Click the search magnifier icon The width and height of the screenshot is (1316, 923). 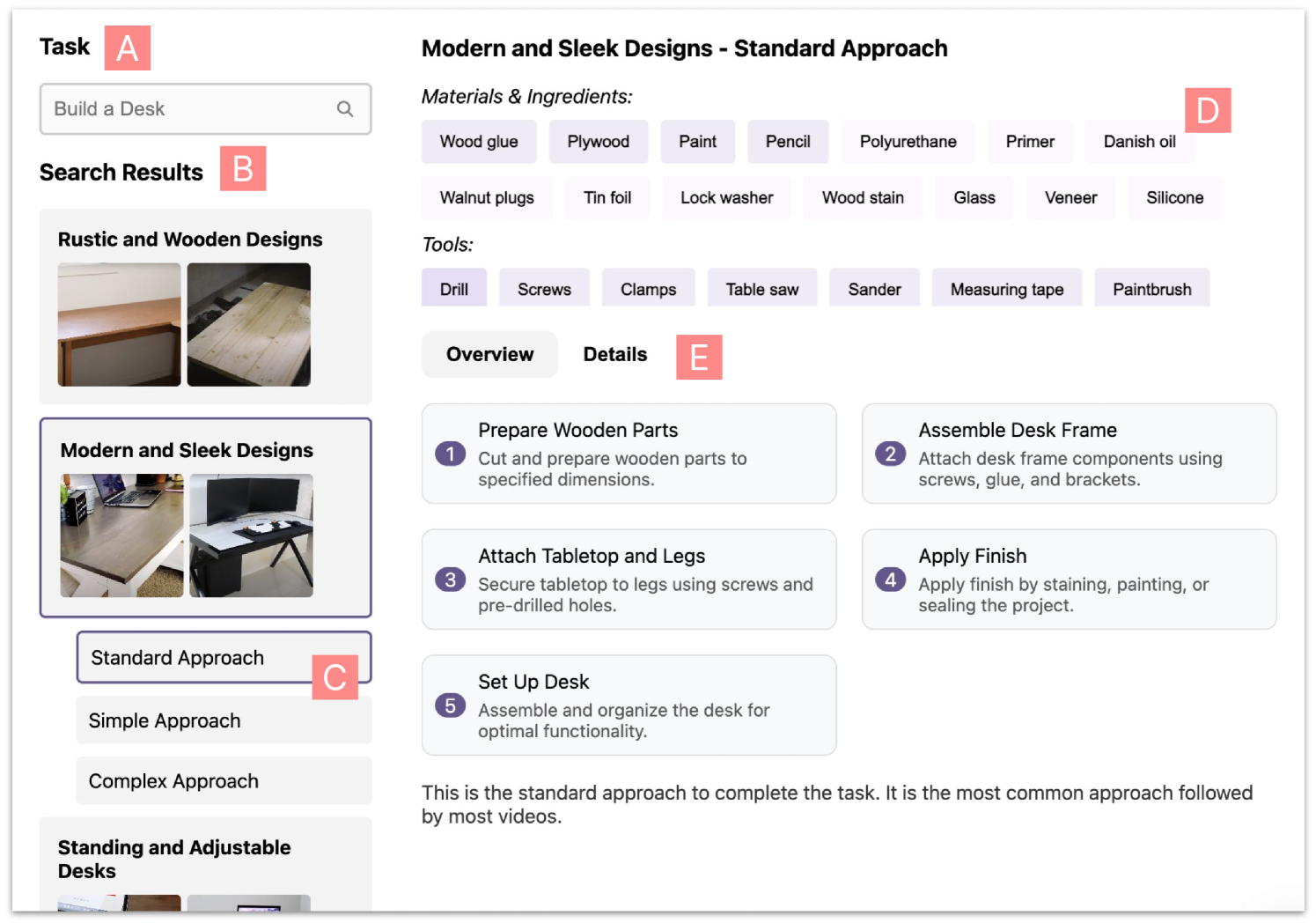345,109
